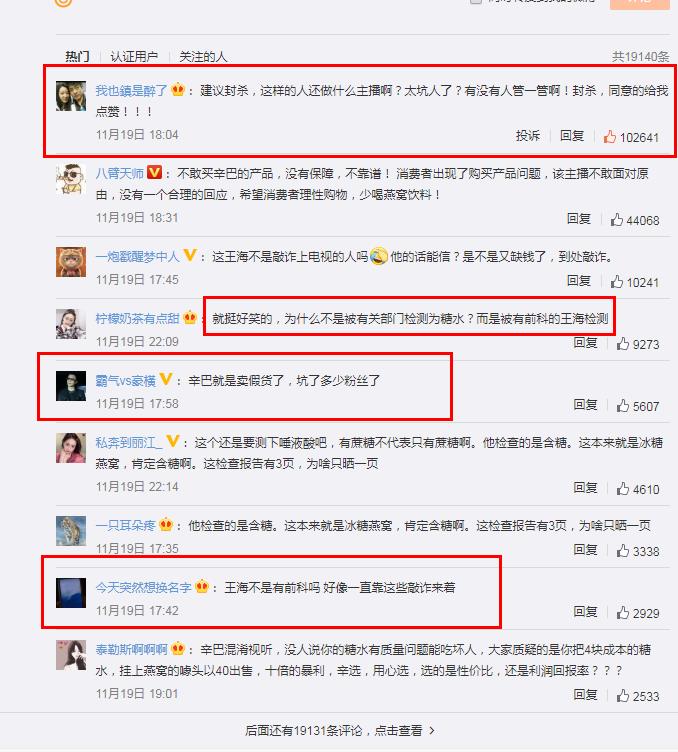Screen dimensions: 678x752
Task: Click the orange submit button at top
Action: (x=639, y=3)
